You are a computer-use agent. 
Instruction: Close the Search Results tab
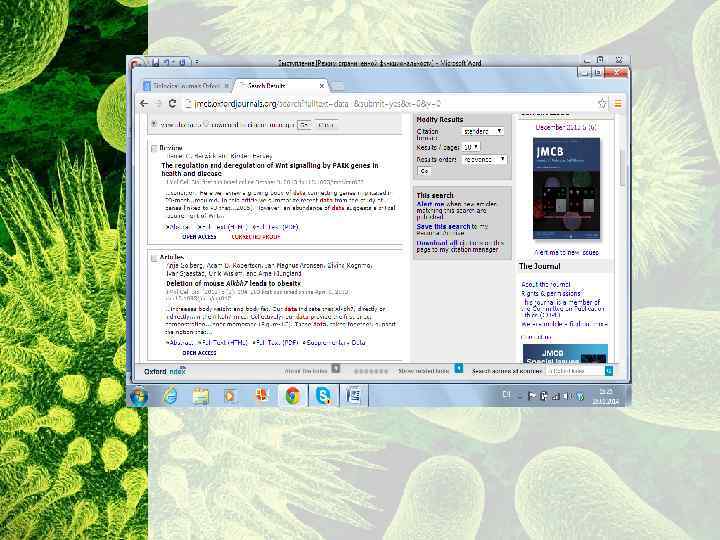point(322,86)
